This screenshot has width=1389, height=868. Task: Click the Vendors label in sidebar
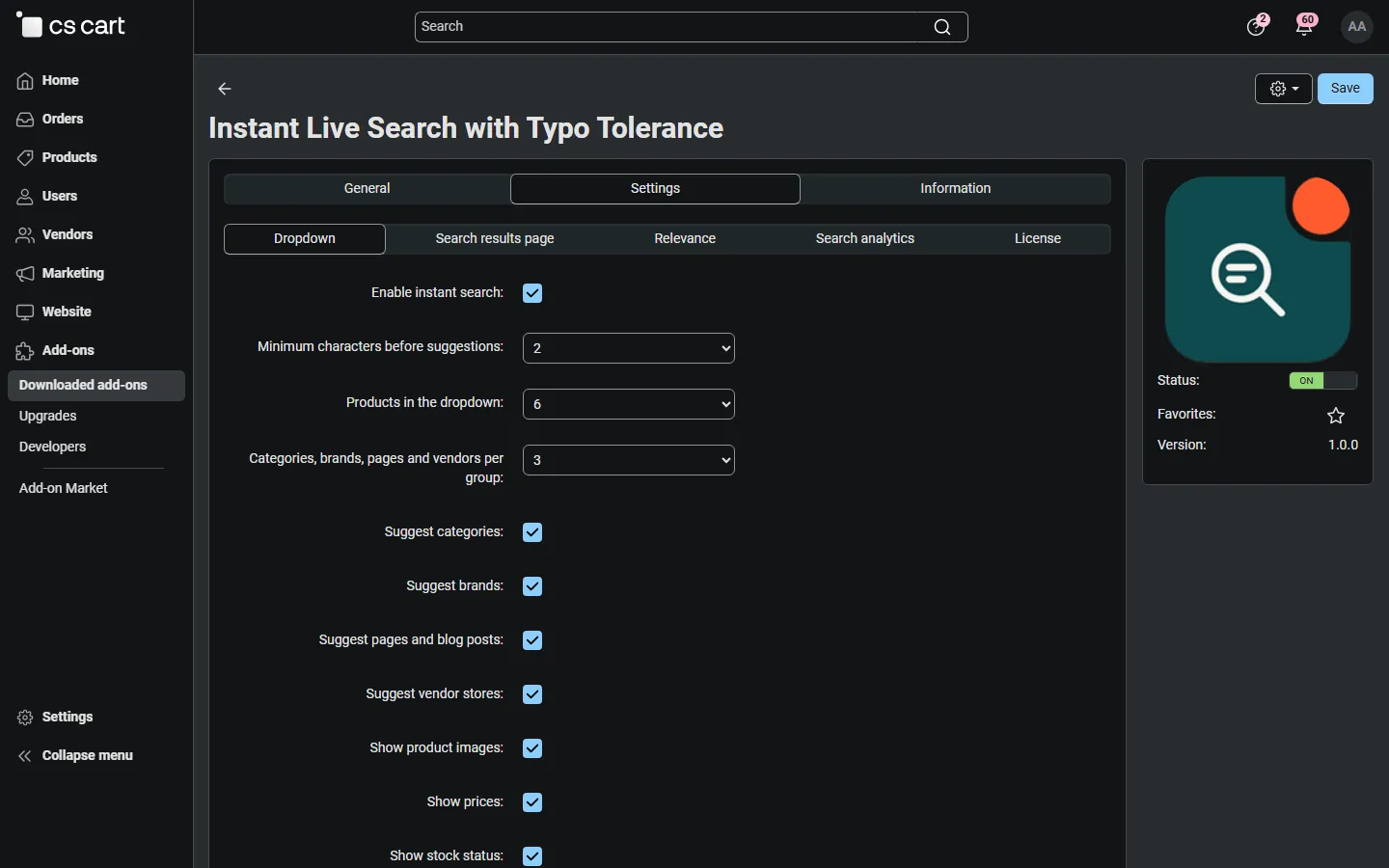68,235
